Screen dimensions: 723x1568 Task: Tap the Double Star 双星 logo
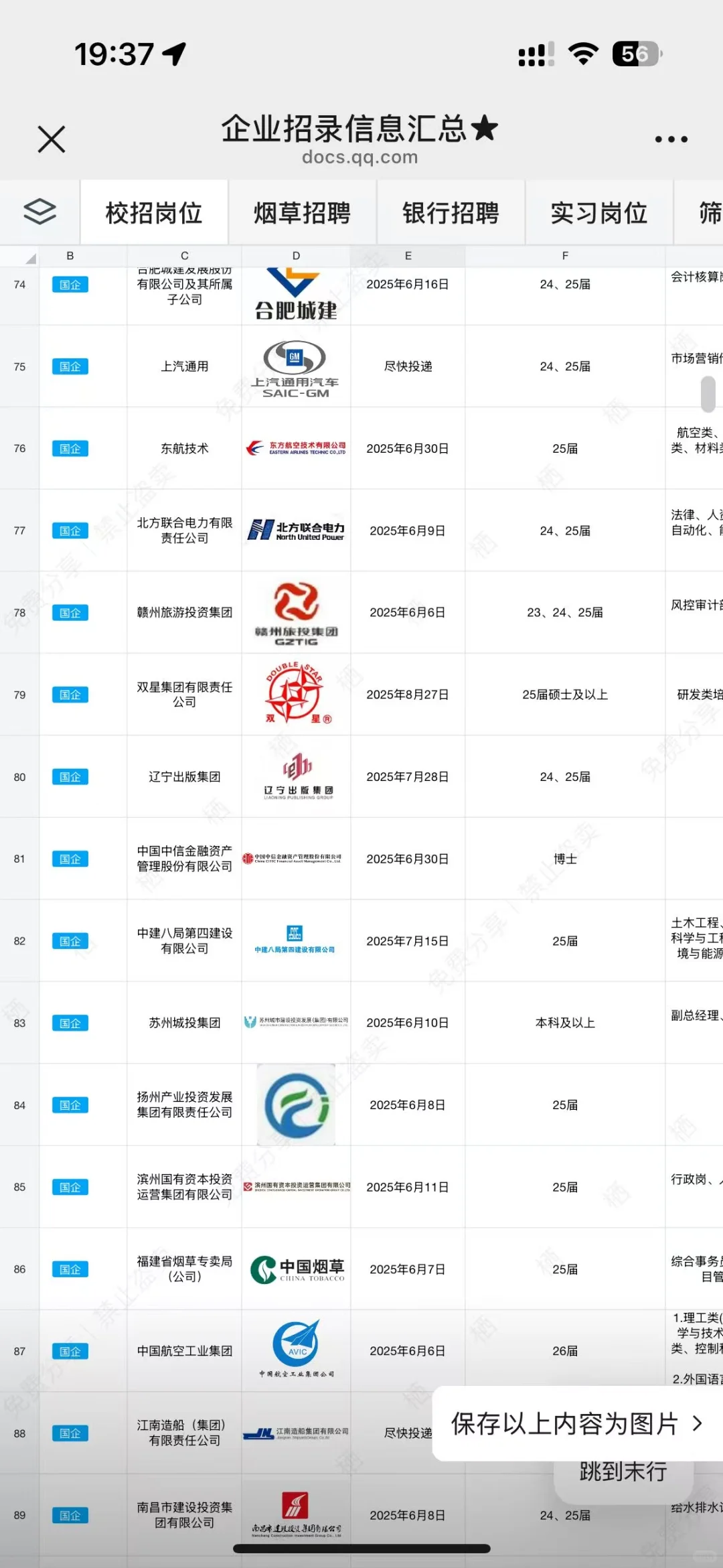296,693
